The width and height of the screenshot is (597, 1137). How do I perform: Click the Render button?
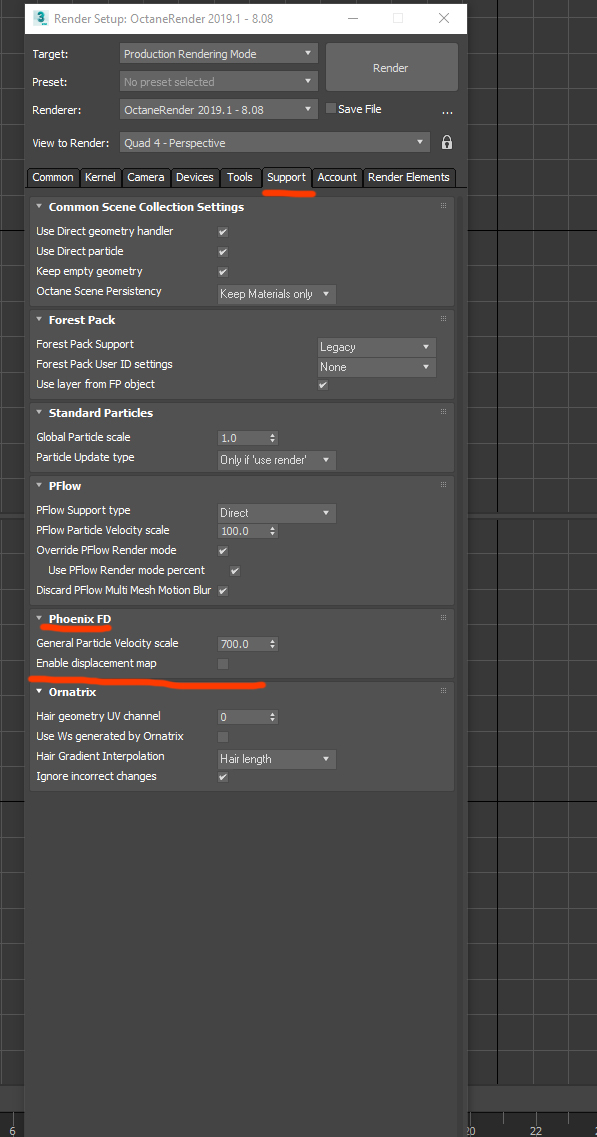[391, 67]
